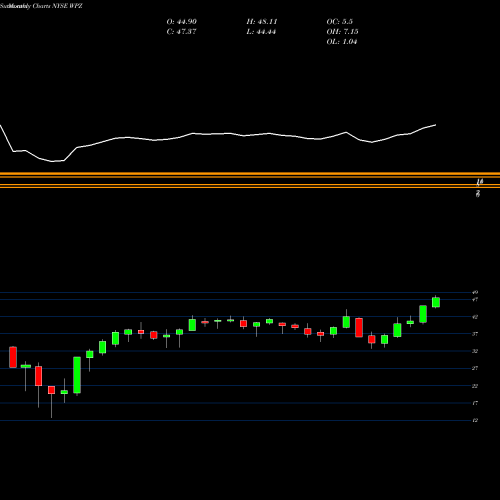Click the 'OL: 1.04' percentage readout
The height and width of the screenshot is (500, 500).
pos(342,42)
